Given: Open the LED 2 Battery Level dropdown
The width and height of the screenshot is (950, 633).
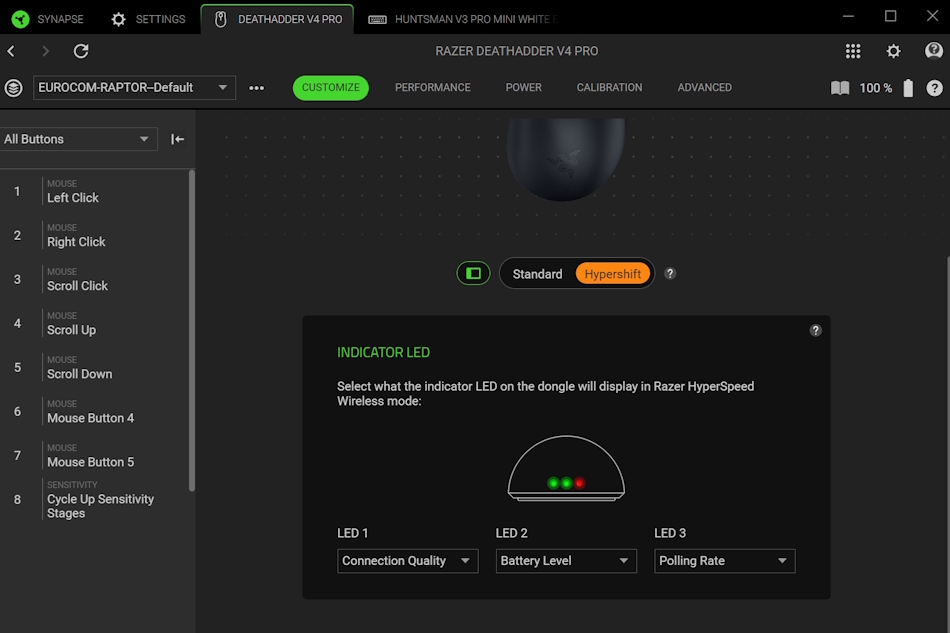Looking at the screenshot, I should [566, 561].
